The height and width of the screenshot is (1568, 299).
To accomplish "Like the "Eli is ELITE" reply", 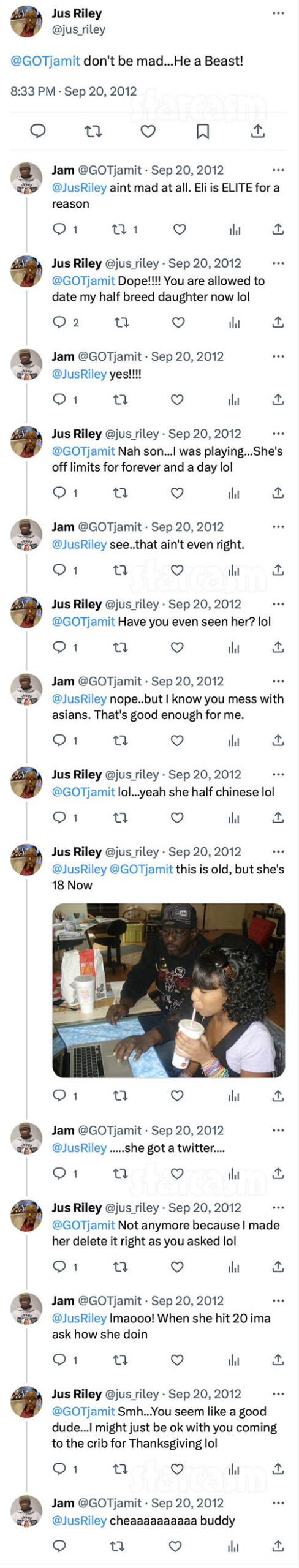I will [x=180, y=229].
